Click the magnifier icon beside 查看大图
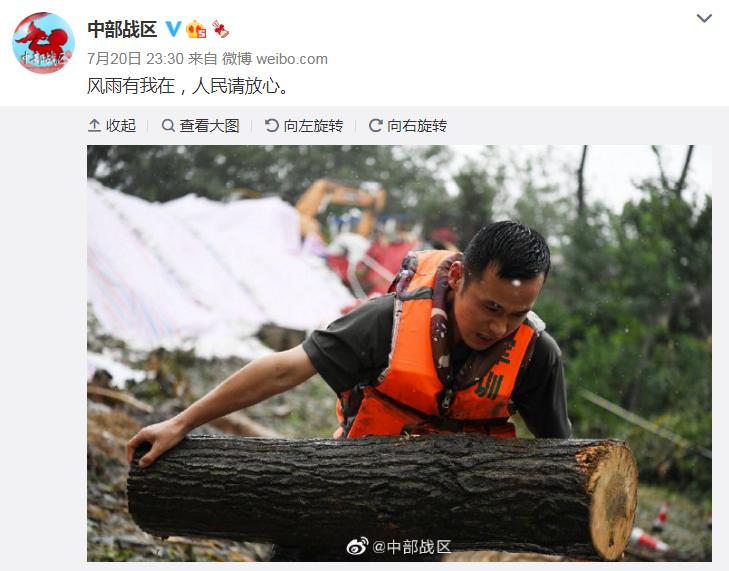 point(168,126)
